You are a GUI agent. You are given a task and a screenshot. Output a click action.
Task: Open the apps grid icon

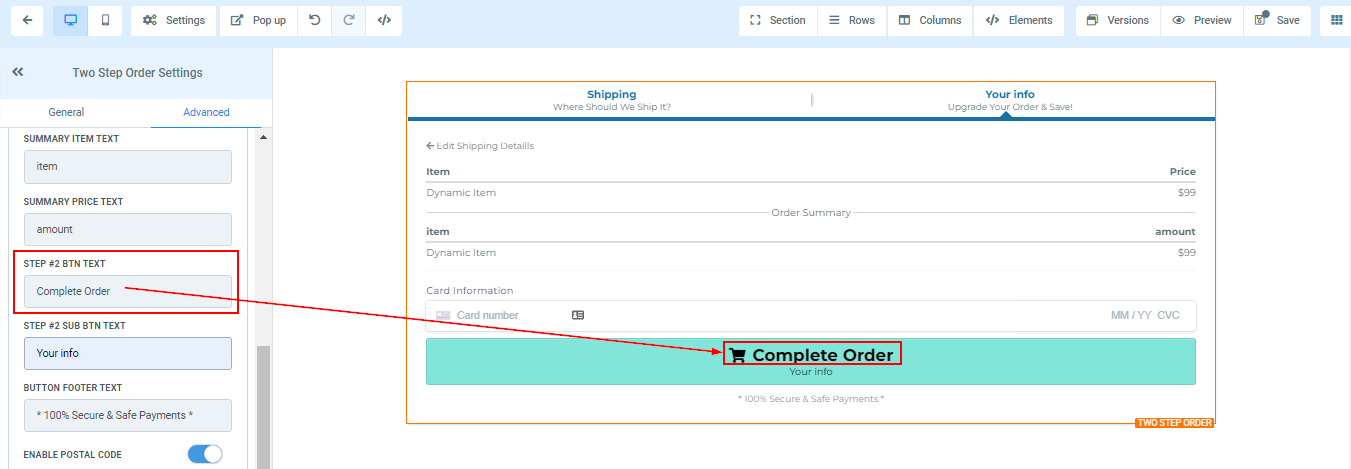coord(1336,20)
